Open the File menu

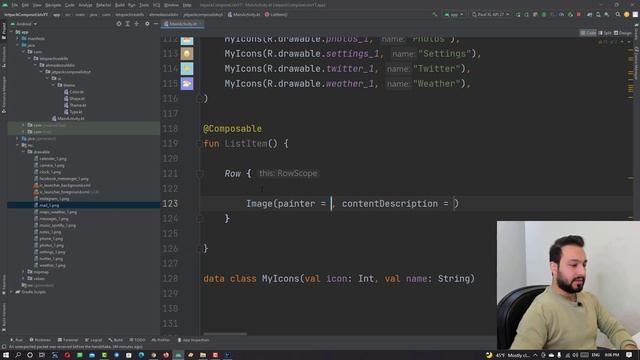coord(15,5)
